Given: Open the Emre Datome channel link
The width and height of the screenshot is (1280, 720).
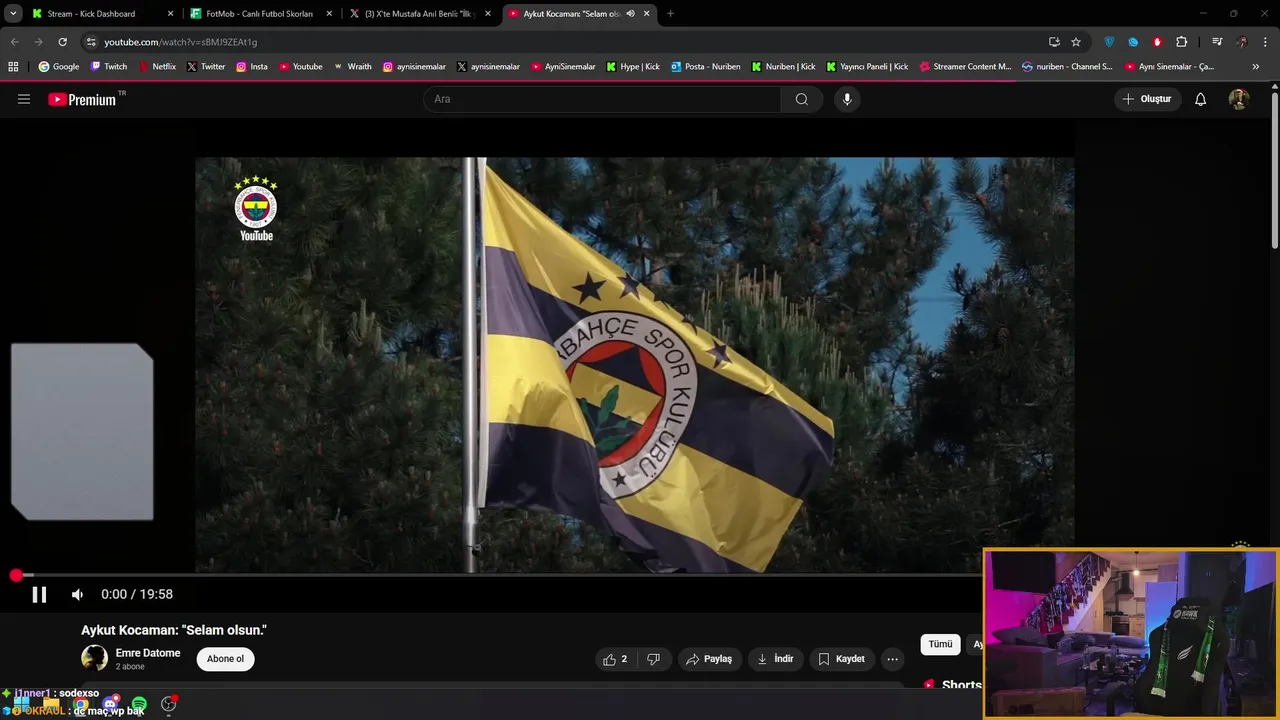Looking at the screenshot, I should 148,653.
